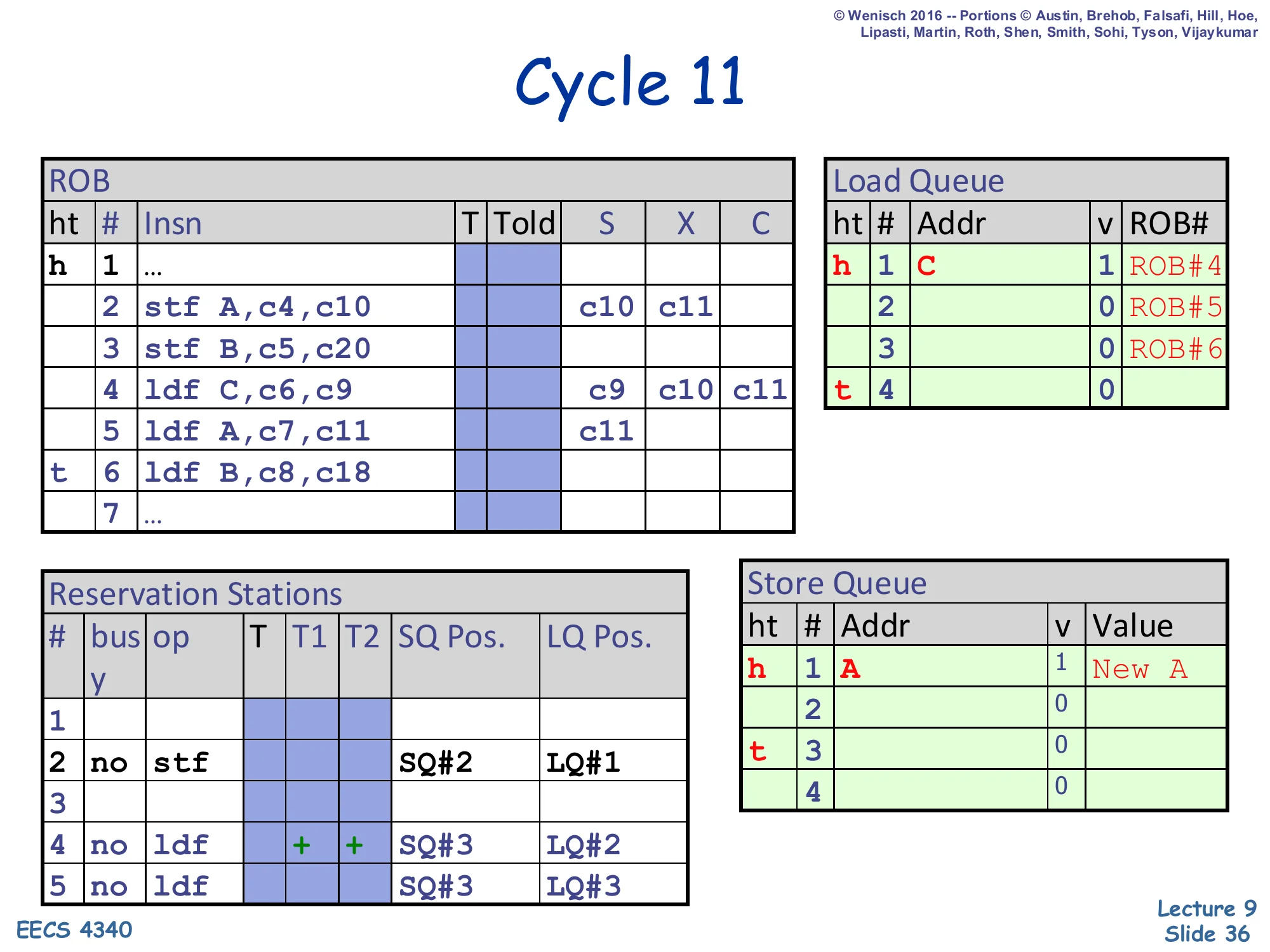Select the 'Load Queue' table heading
This screenshot has height=952, width=1270.
click(918, 182)
